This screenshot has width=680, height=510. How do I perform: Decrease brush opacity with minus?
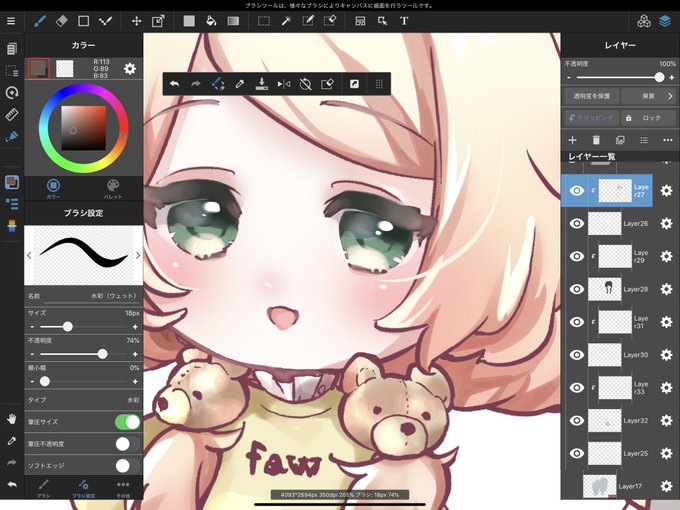[32, 354]
